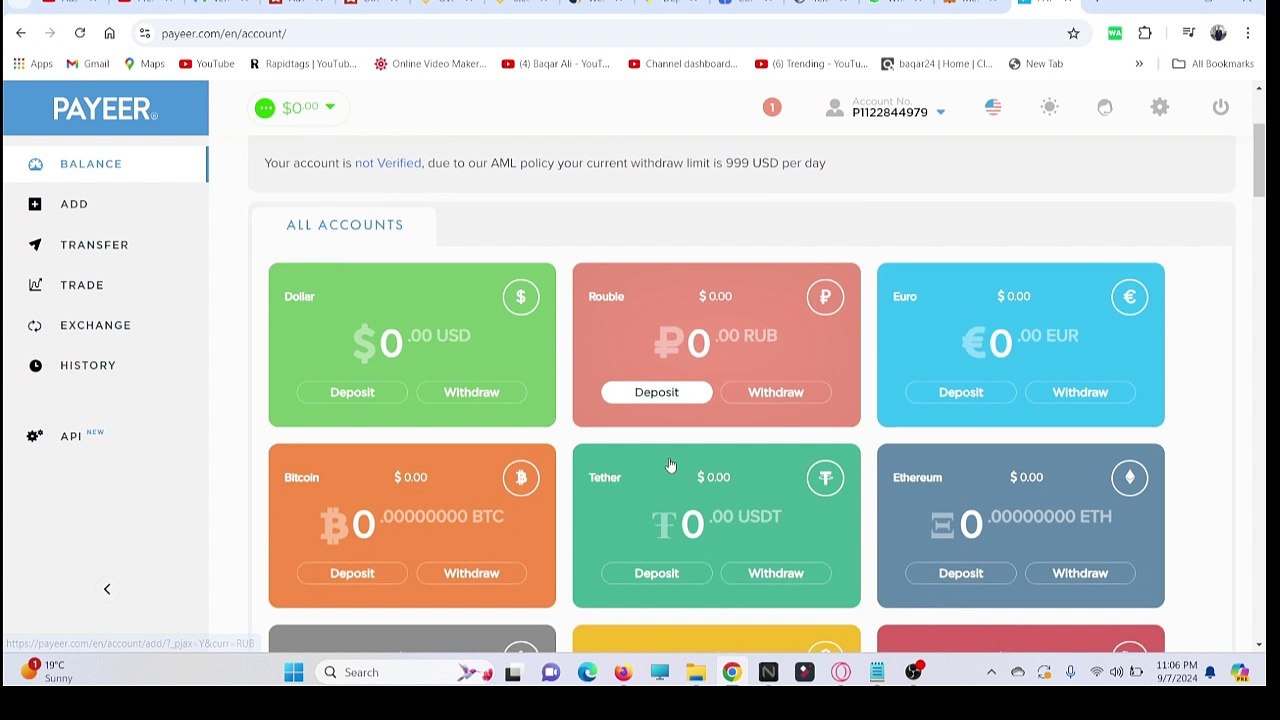Click Withdraw on the Dollar card
This screenshot has width=1280, height=720.
471,392
